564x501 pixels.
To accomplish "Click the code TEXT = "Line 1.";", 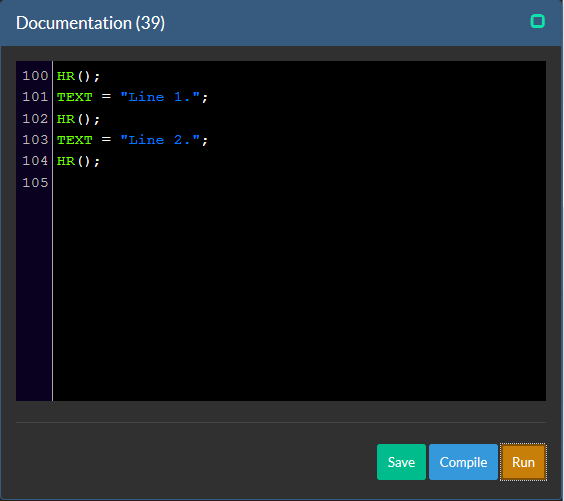I will pos(132,97).
